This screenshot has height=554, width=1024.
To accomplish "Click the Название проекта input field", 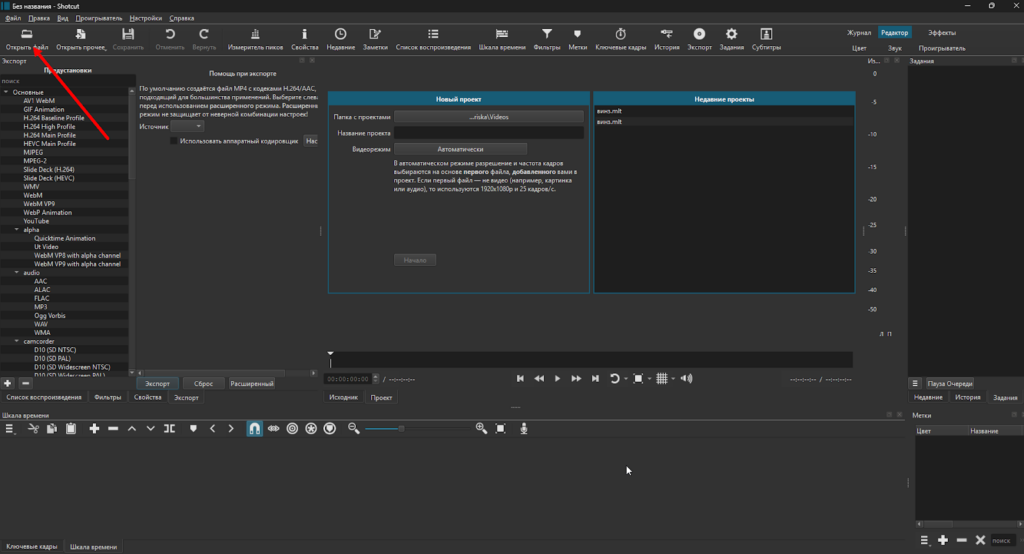I will (488, 133).
